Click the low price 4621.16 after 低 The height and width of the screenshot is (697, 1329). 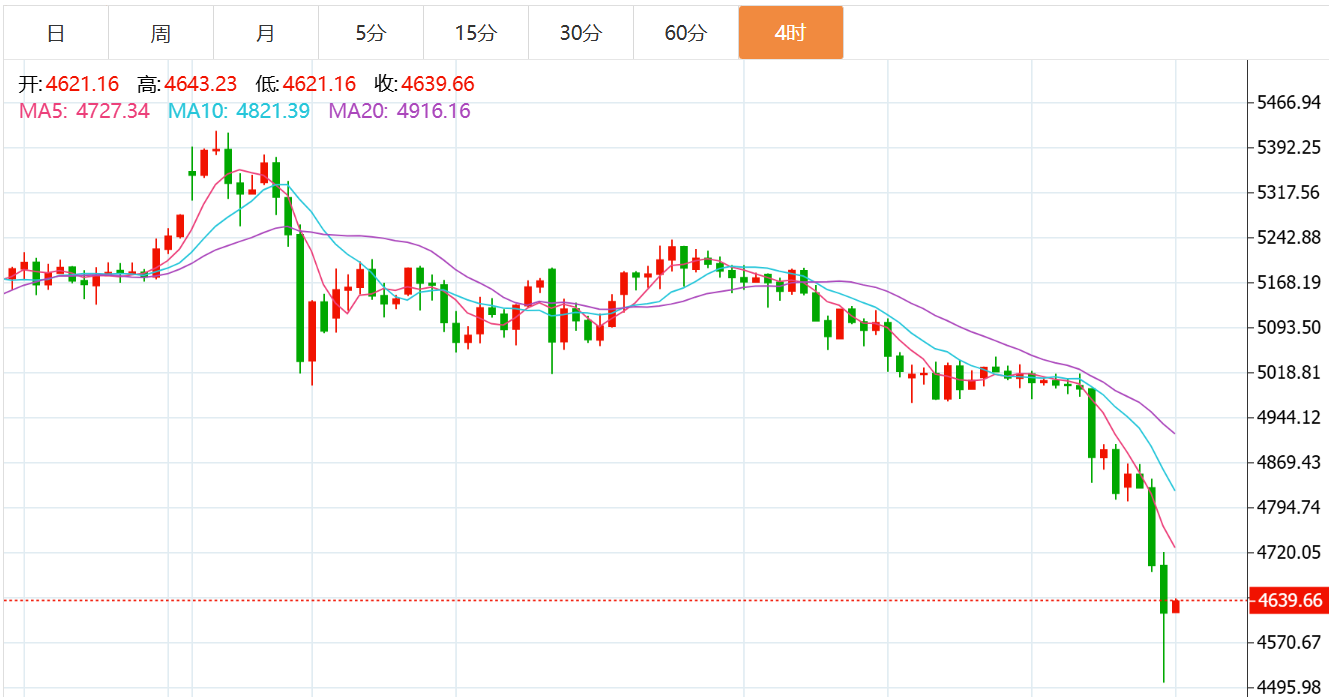tap(320, 85)
